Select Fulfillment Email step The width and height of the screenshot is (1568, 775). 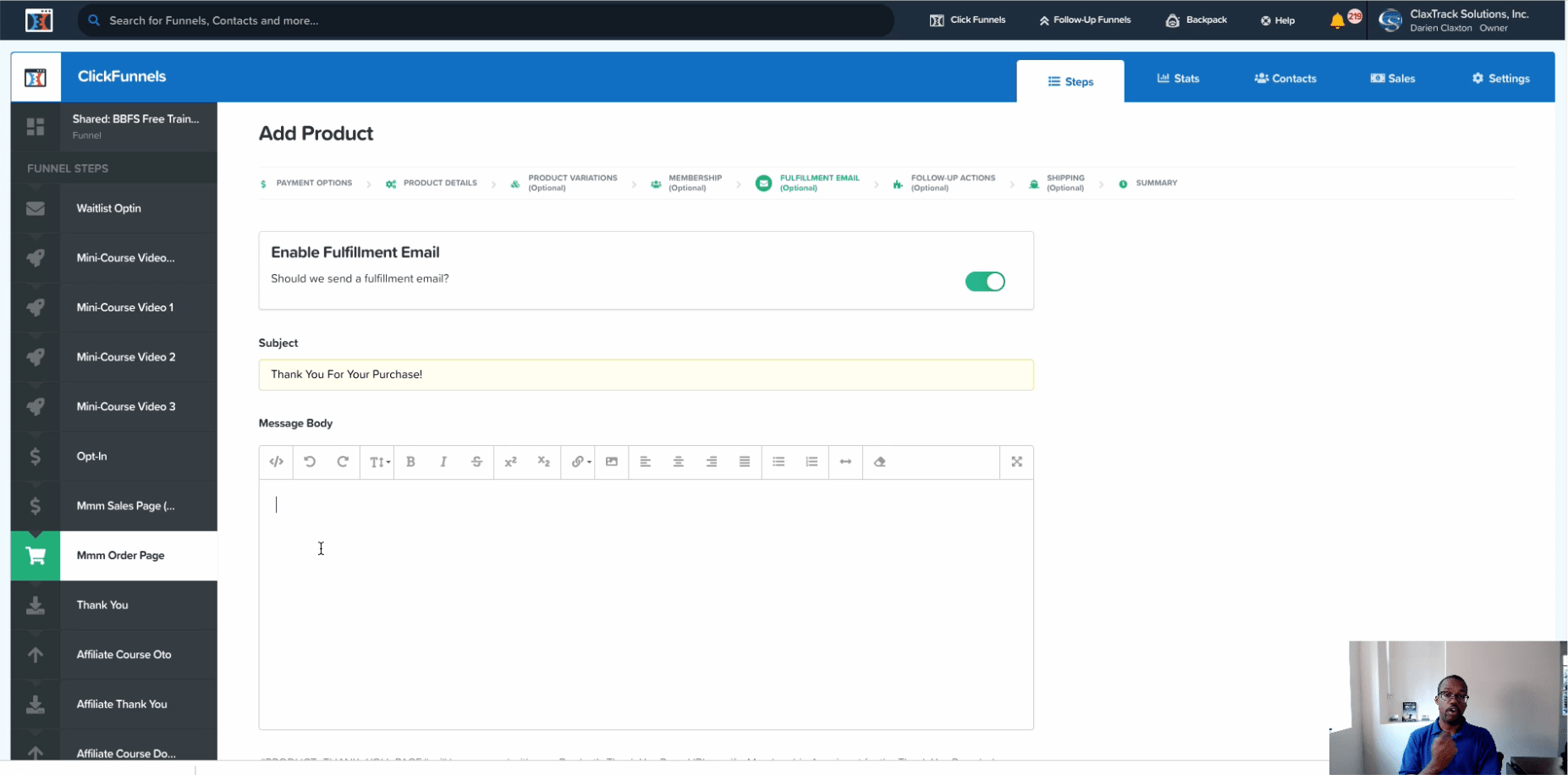[x=808, y=183]
